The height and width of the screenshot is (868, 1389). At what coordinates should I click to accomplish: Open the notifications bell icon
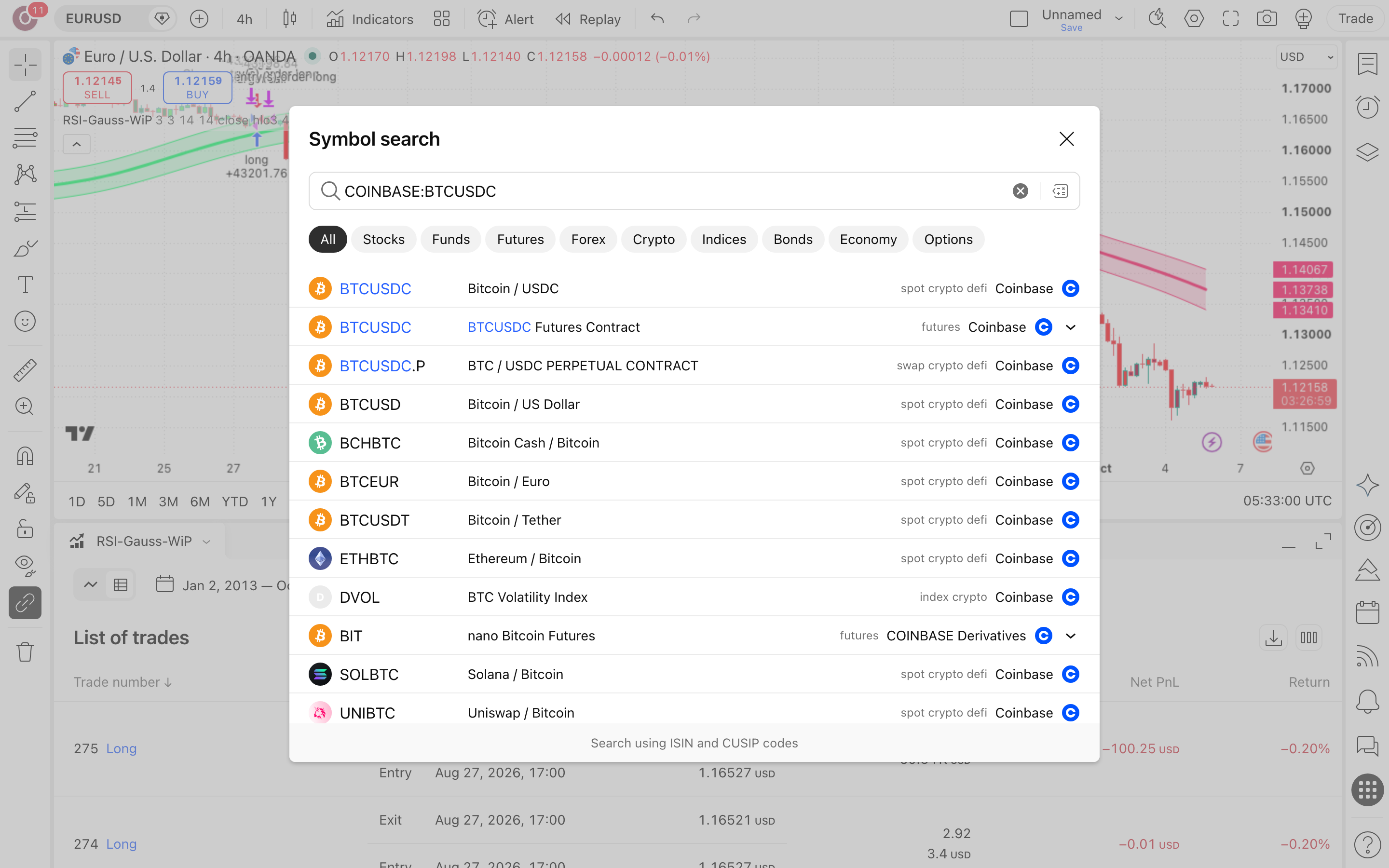1368,701
